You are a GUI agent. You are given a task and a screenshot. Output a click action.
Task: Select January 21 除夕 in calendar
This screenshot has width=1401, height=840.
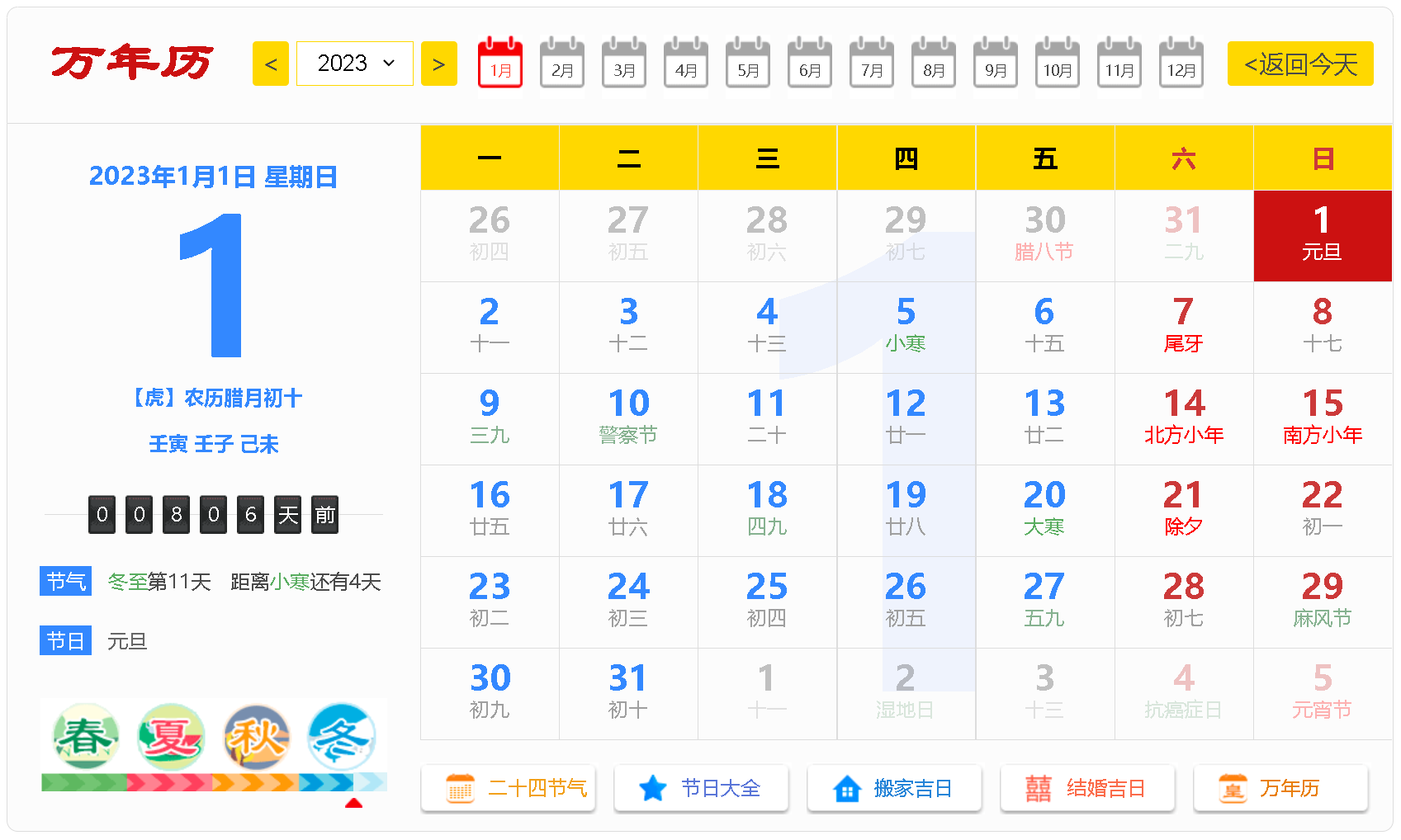[x=1184, y=510]
